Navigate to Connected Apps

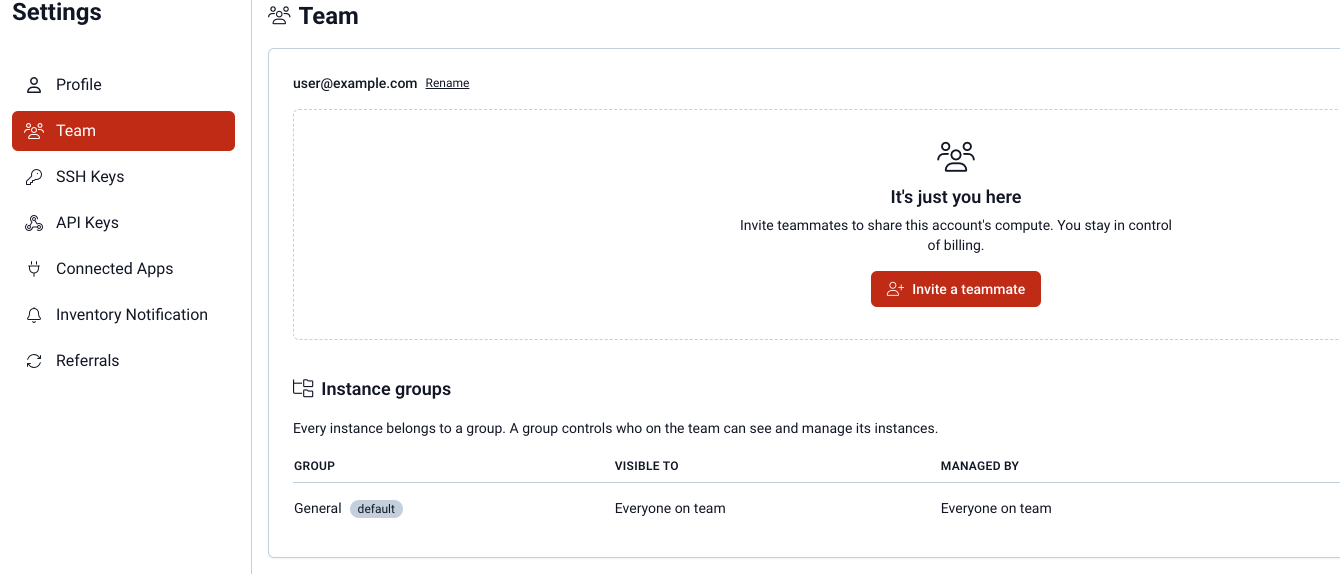(123, 269)
